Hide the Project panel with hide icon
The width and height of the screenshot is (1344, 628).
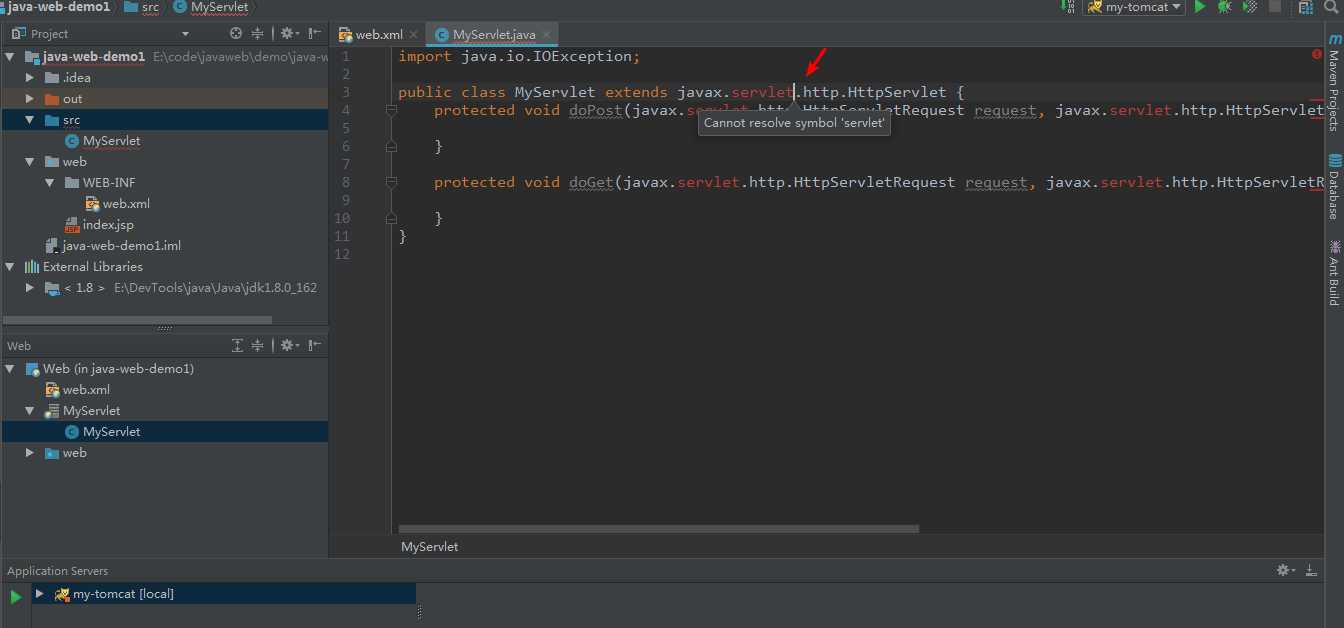315,33
